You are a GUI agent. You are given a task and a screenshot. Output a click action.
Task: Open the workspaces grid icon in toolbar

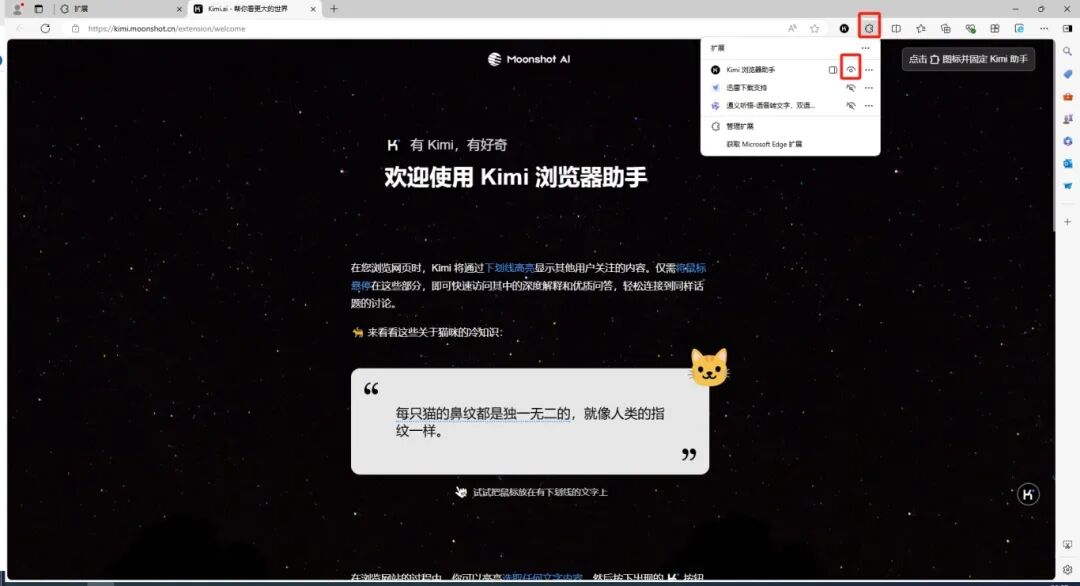[995, 28]
